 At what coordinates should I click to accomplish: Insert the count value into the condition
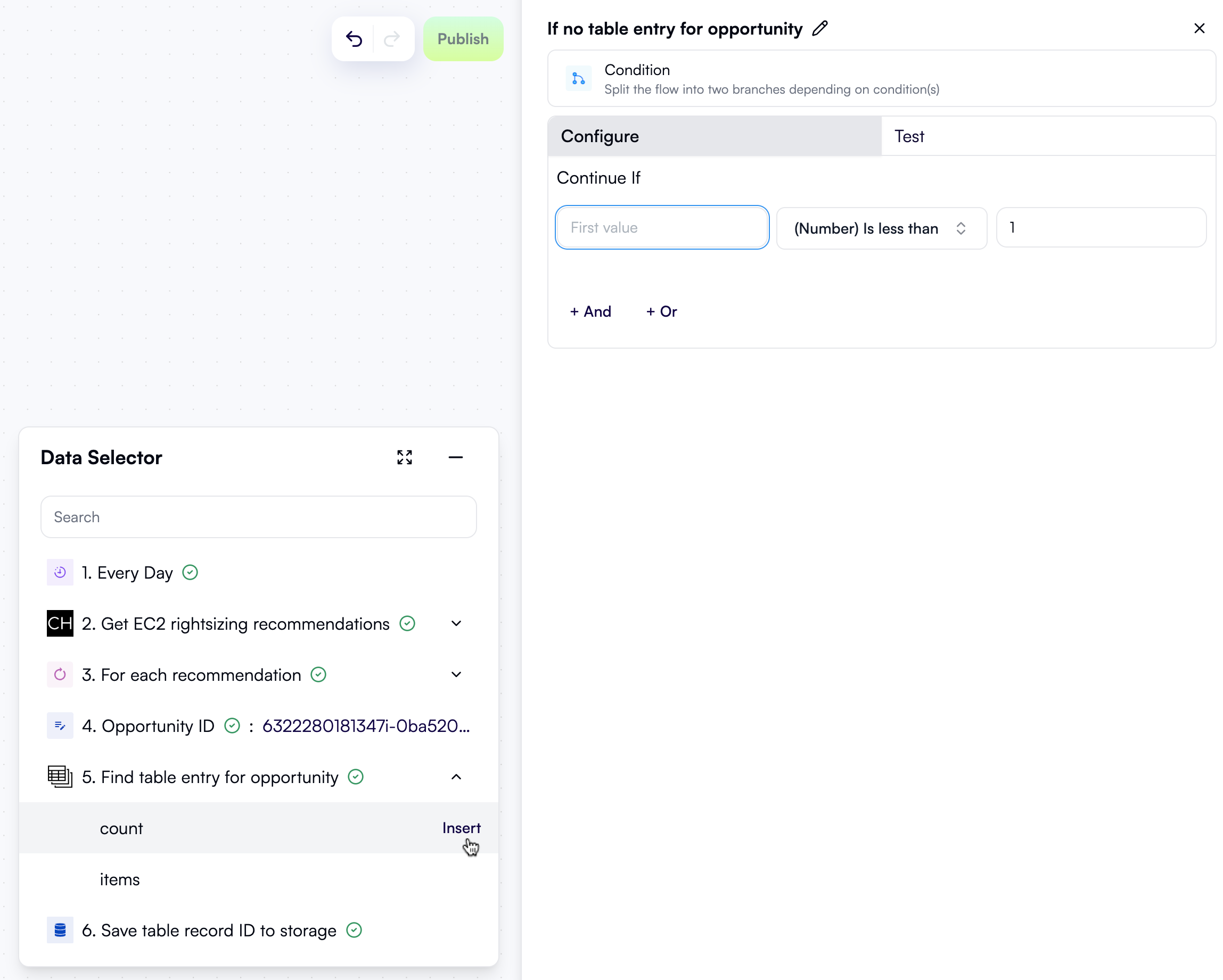tap(461, 828)
